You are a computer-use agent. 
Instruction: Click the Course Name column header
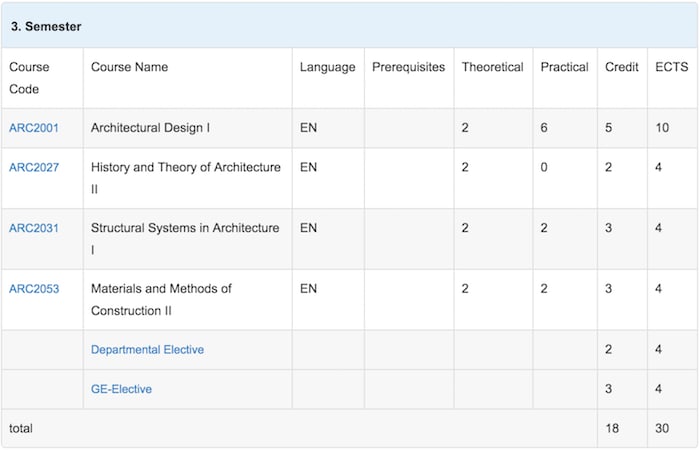click(129, 67)
